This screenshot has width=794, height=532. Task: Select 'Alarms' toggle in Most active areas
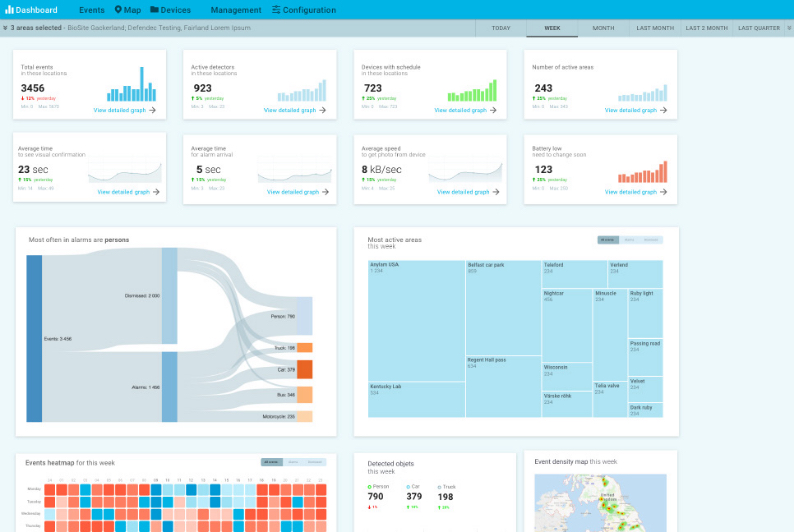click(629, 240)
